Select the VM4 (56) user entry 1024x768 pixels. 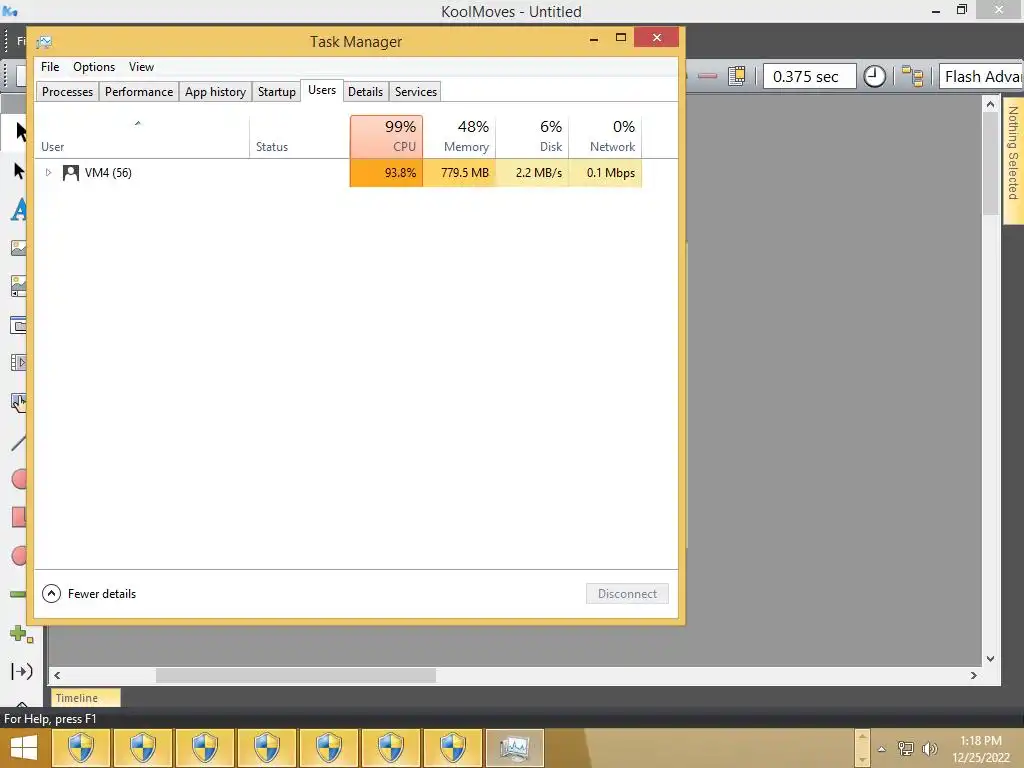108,173
